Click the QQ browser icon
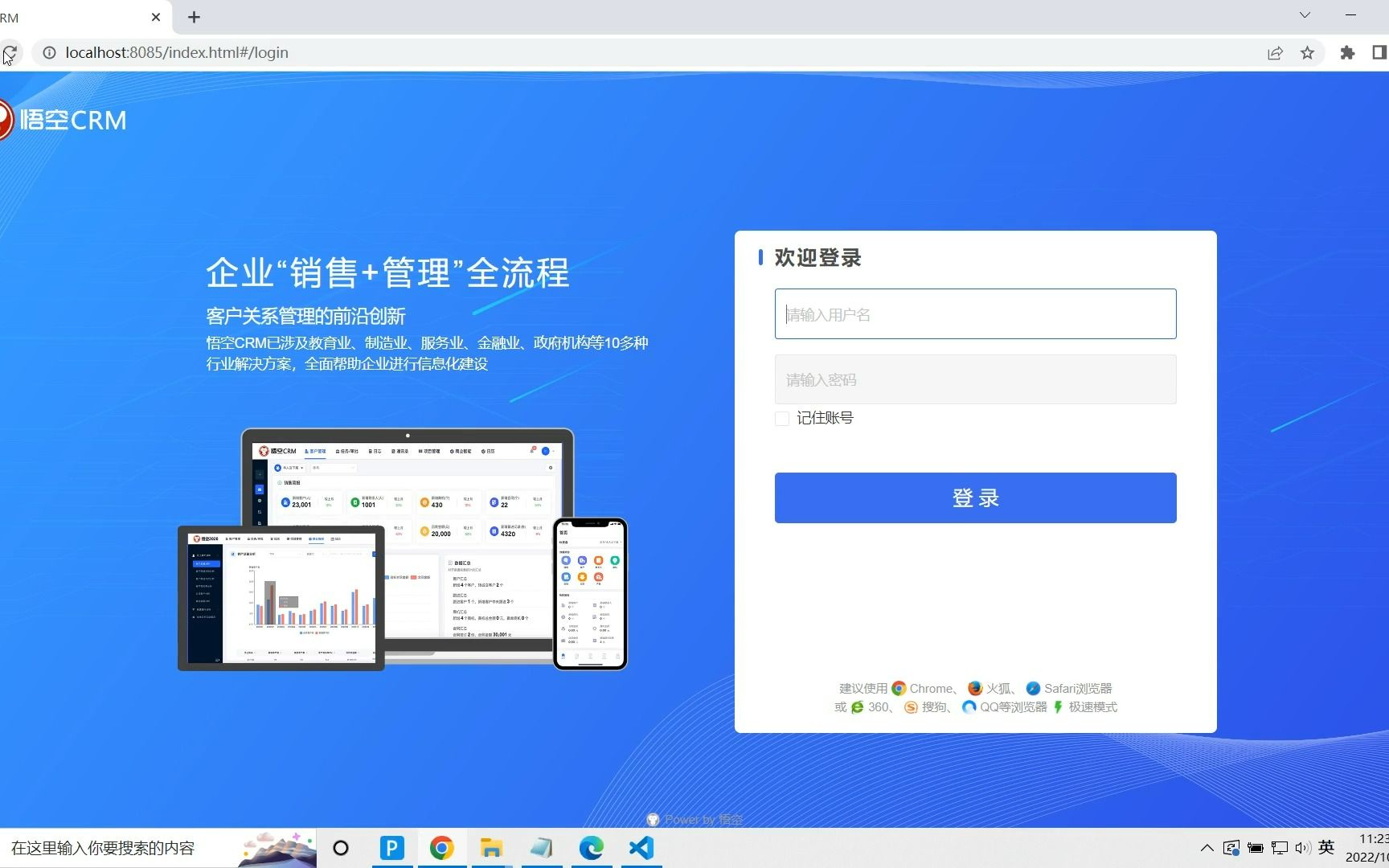 coord(969,707)
